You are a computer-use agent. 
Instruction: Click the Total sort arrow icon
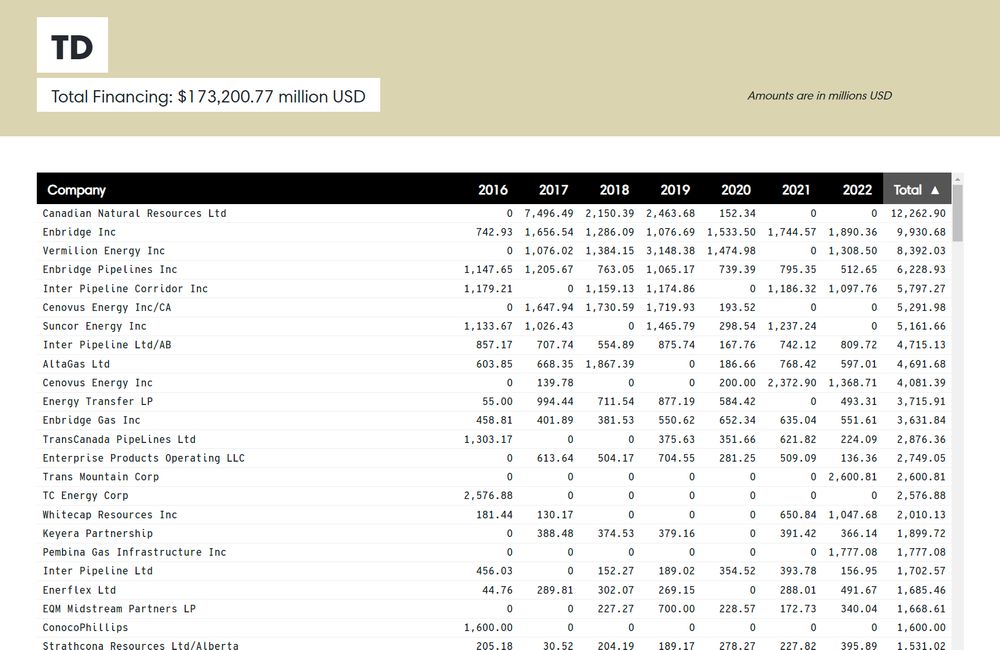(935, 190)
